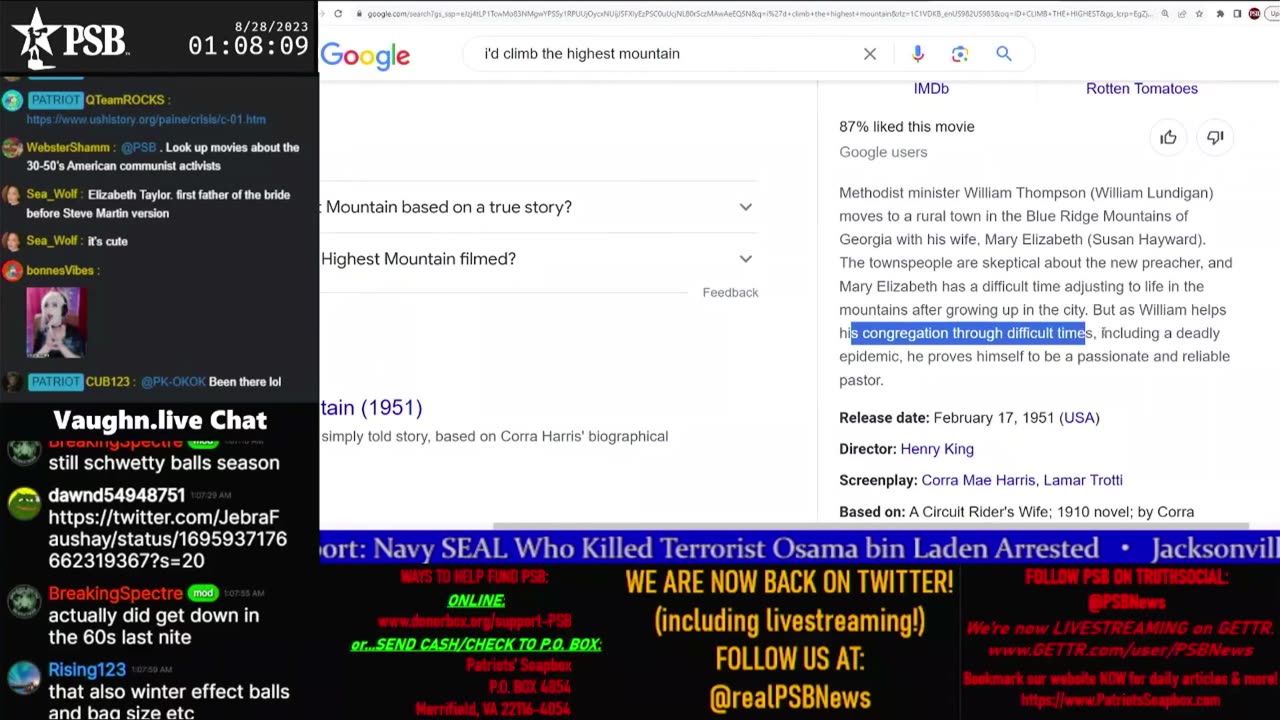1280x720 pixels.
Task: Click Rising123 username in Vaughn chat
Action: [x=87, y=670]
